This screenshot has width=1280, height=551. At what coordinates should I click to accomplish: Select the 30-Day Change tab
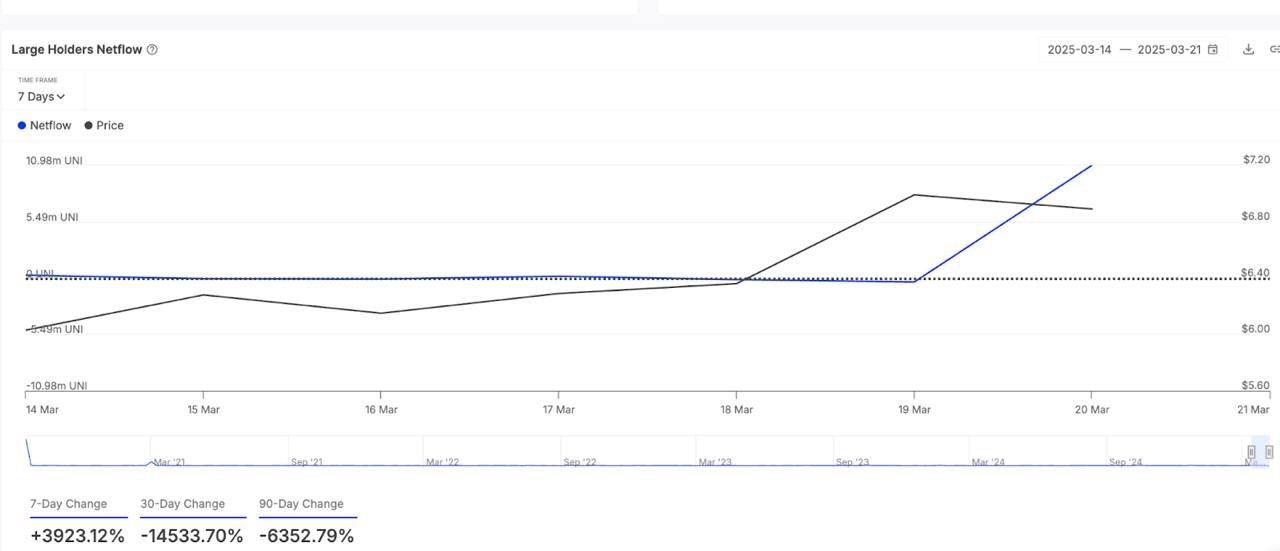(x=182, y=504)
